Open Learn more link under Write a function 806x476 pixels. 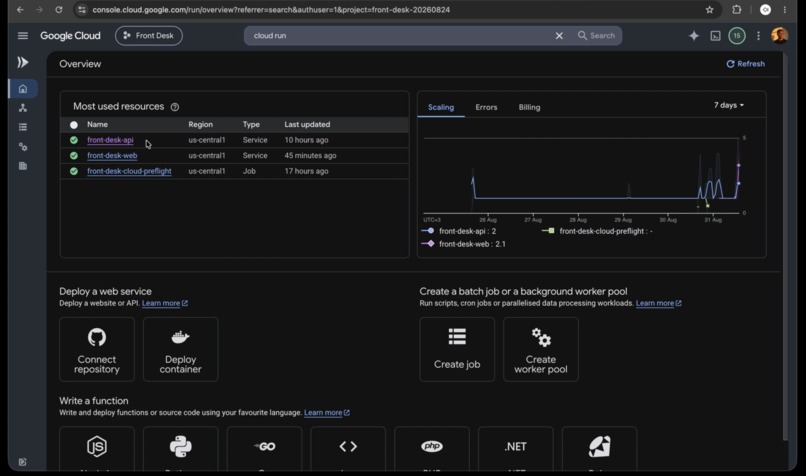click(326, 413)
